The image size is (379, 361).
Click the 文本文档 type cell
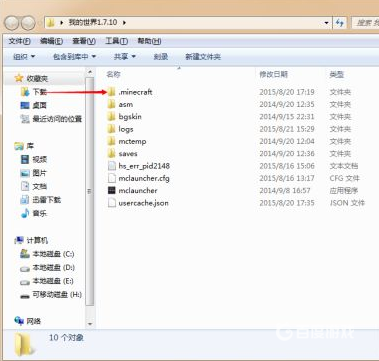coord(344,166)
